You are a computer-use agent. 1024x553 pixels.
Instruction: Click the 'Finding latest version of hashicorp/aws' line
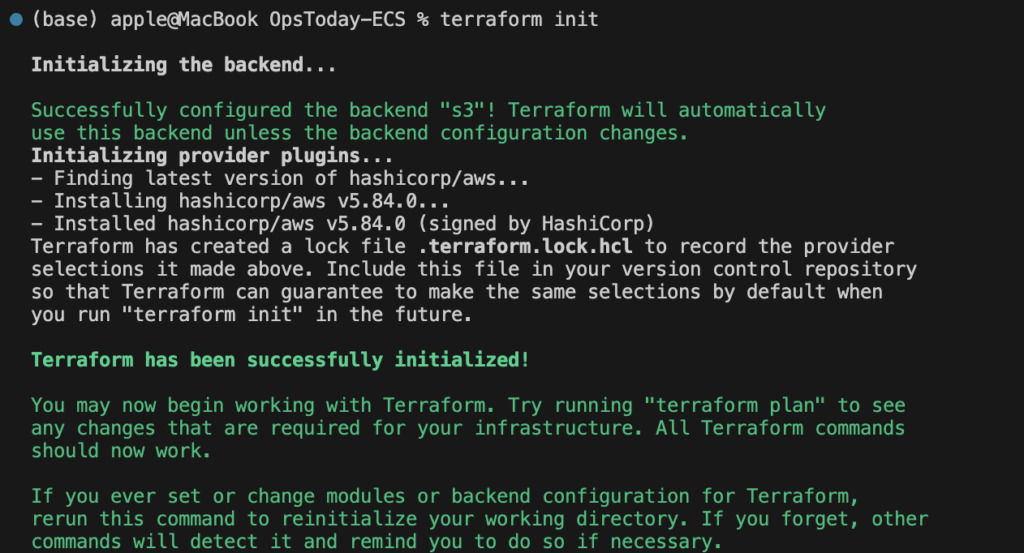point(280,178)
